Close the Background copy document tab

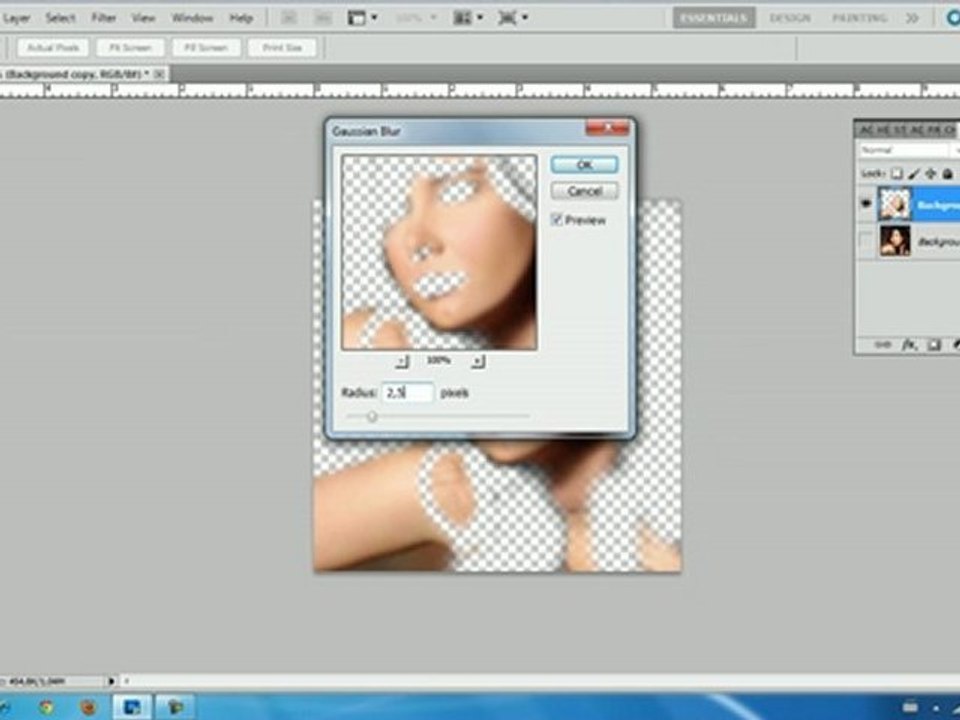click(x=159, y=74)
